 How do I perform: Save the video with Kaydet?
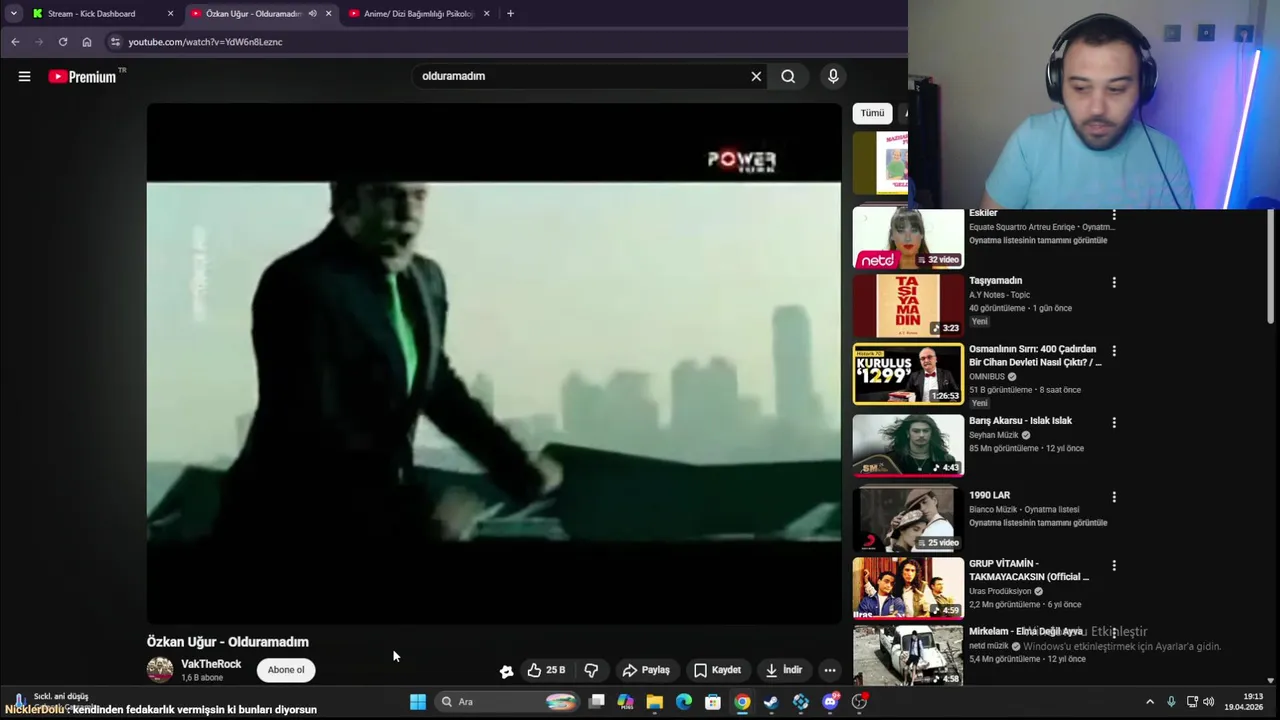click(718, 670)
